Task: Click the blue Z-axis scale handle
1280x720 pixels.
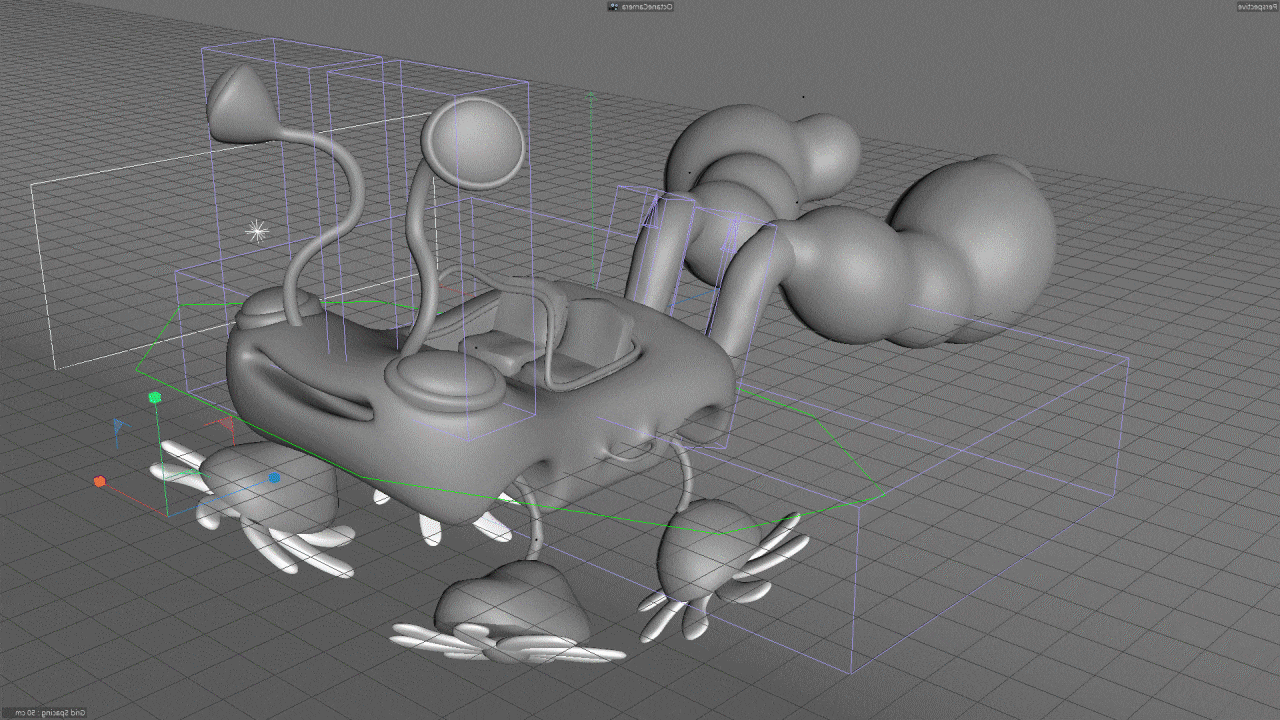Action: tap(273, 478)
